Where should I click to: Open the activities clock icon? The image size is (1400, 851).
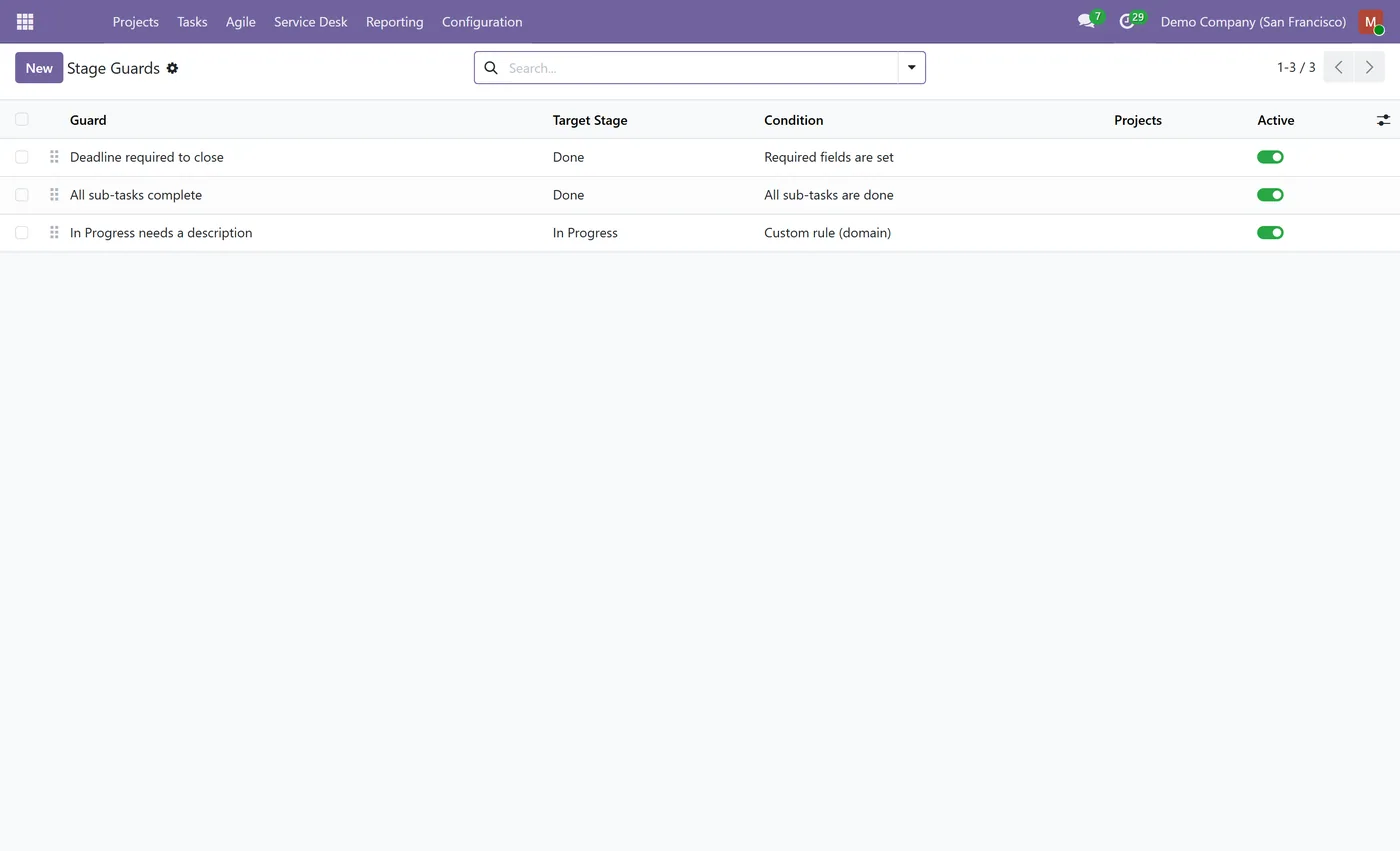point(1127,21)
